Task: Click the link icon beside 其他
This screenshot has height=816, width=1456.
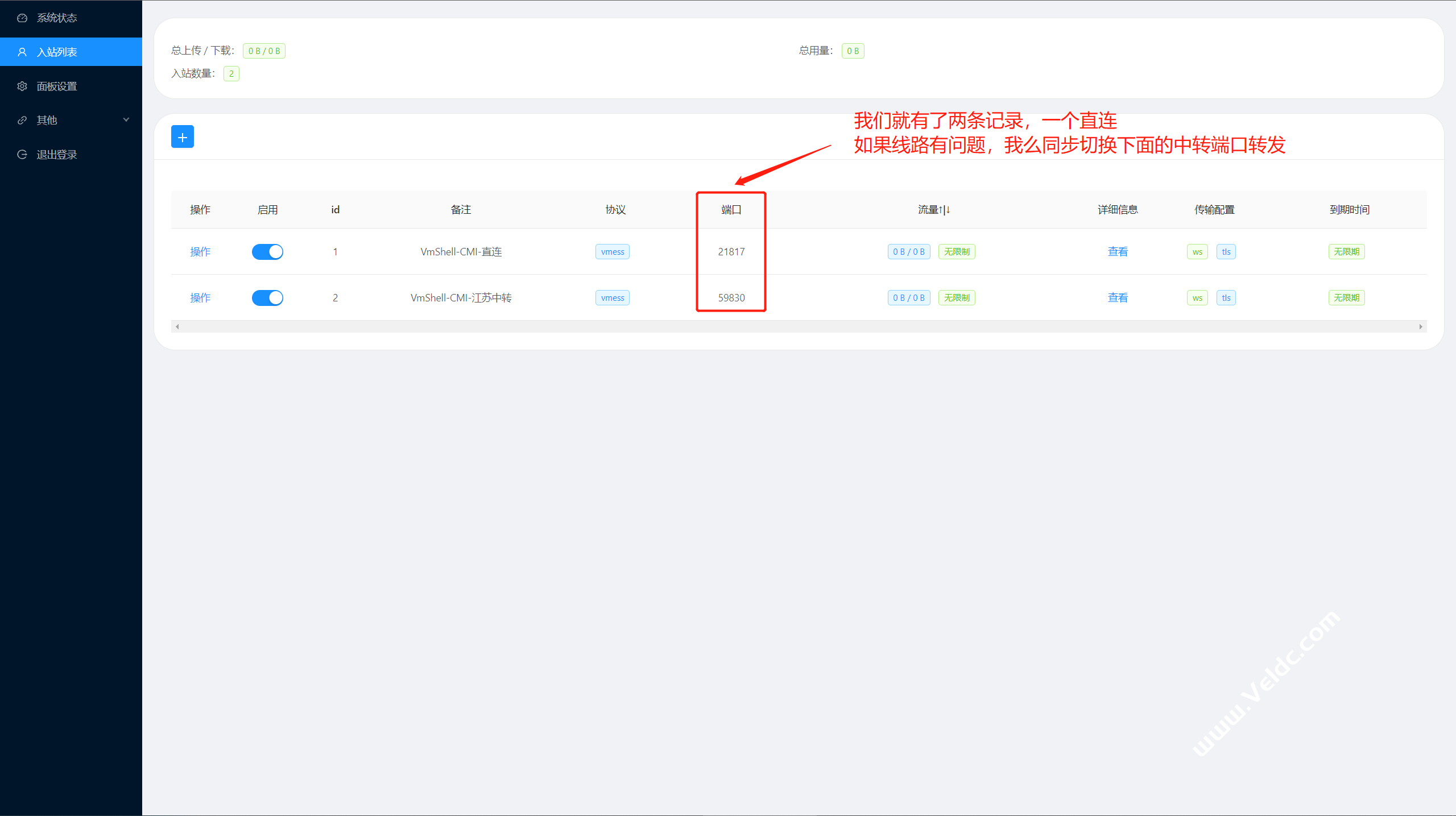Action: [x=22, y=121]
